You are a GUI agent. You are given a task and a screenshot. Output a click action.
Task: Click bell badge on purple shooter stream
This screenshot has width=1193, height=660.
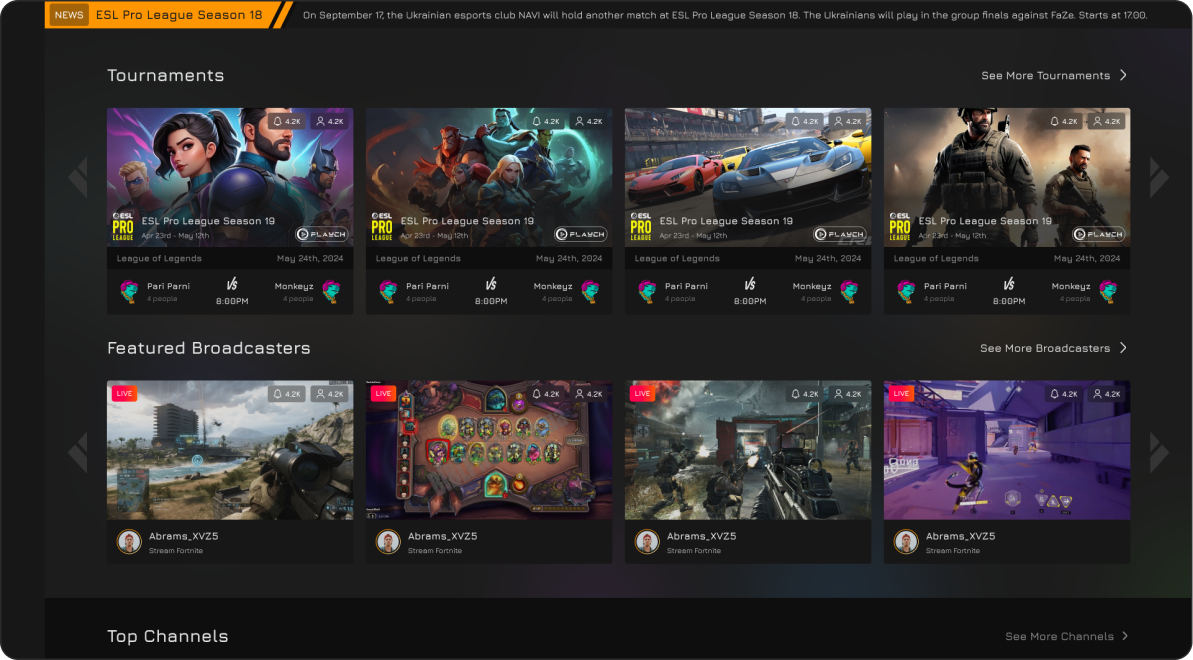coord(1063,394)
